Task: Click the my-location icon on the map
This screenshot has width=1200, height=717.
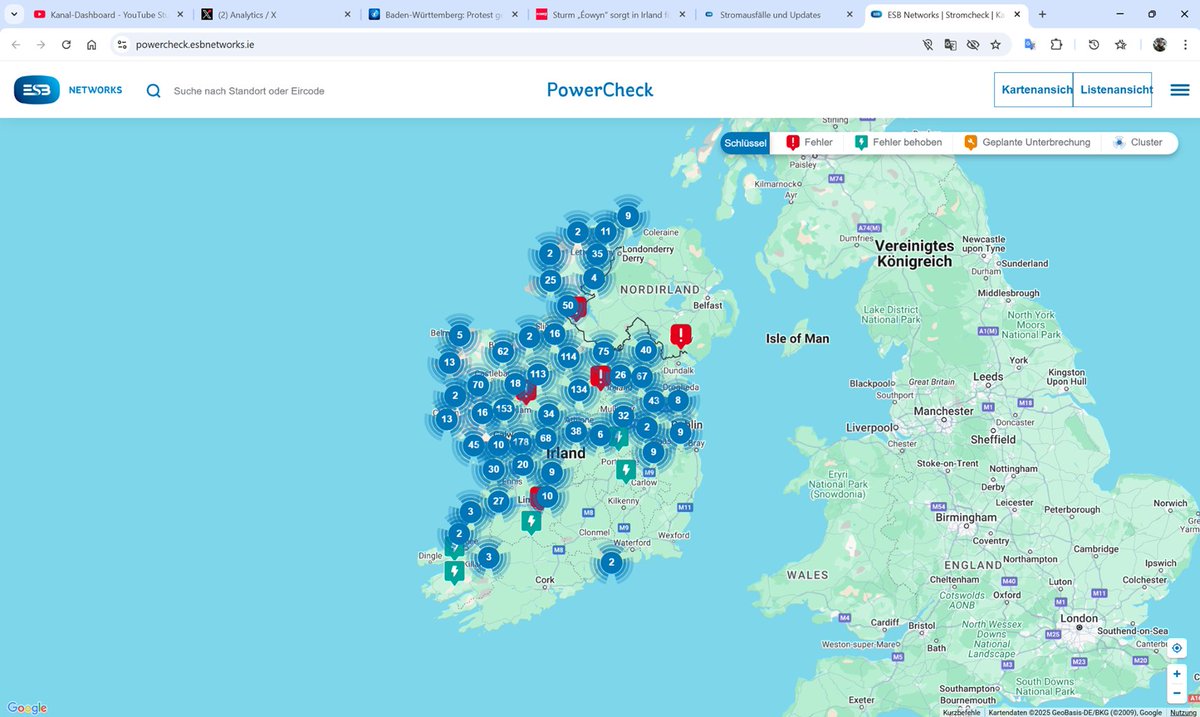Action: 1176,648
